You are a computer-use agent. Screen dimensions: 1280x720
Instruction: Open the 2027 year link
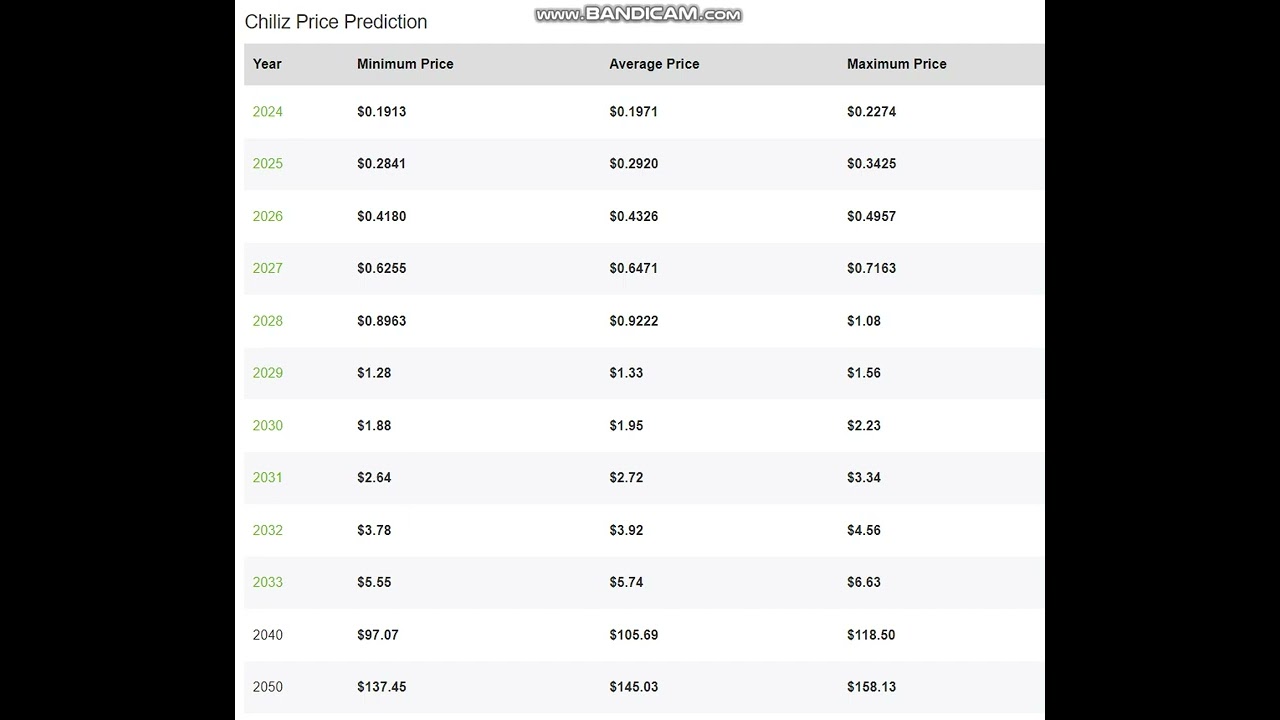[267, 268]
